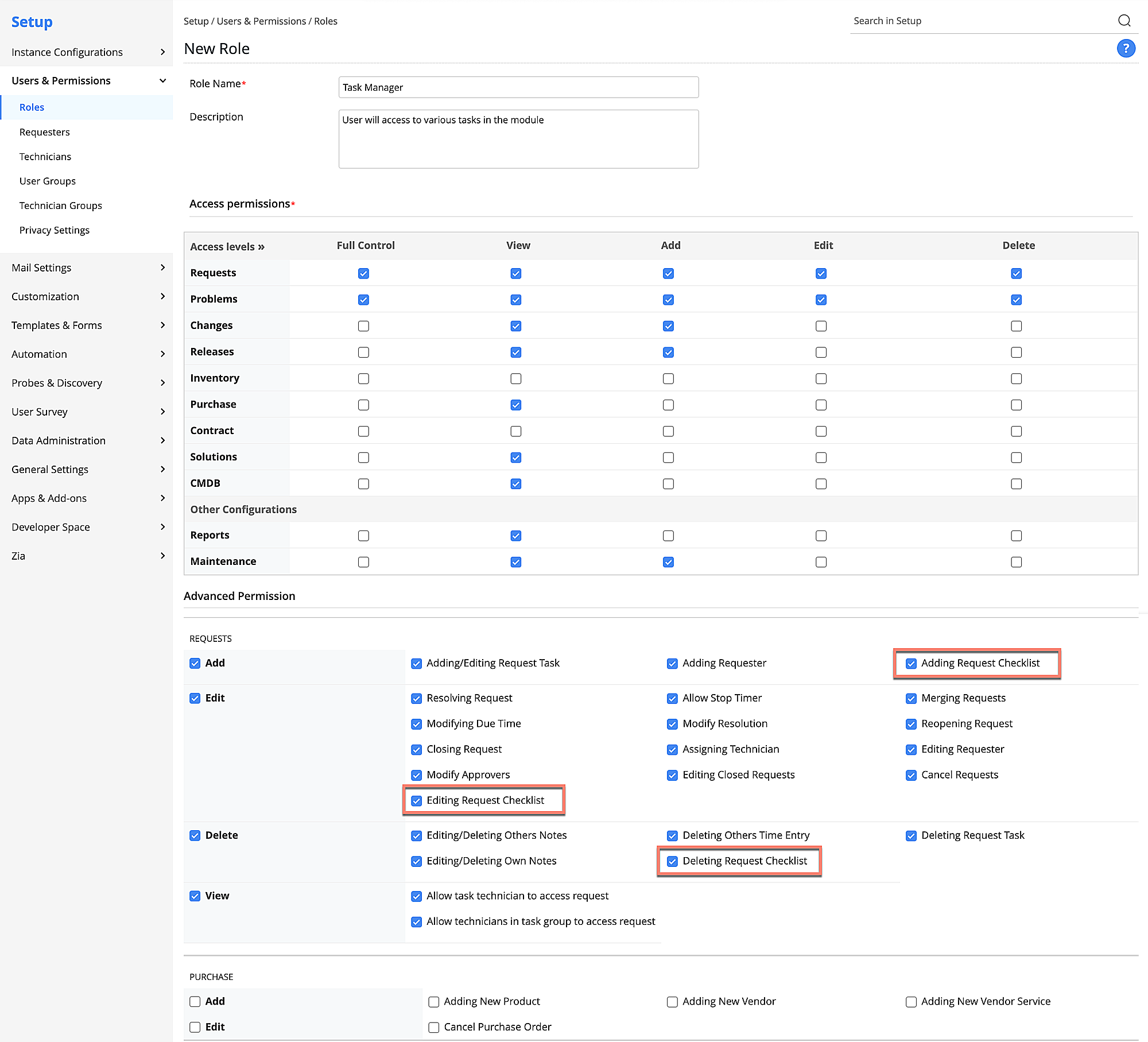
Task: Select Technicians in the sidebar
Action: pyautogui.click(x=45, y=156)
